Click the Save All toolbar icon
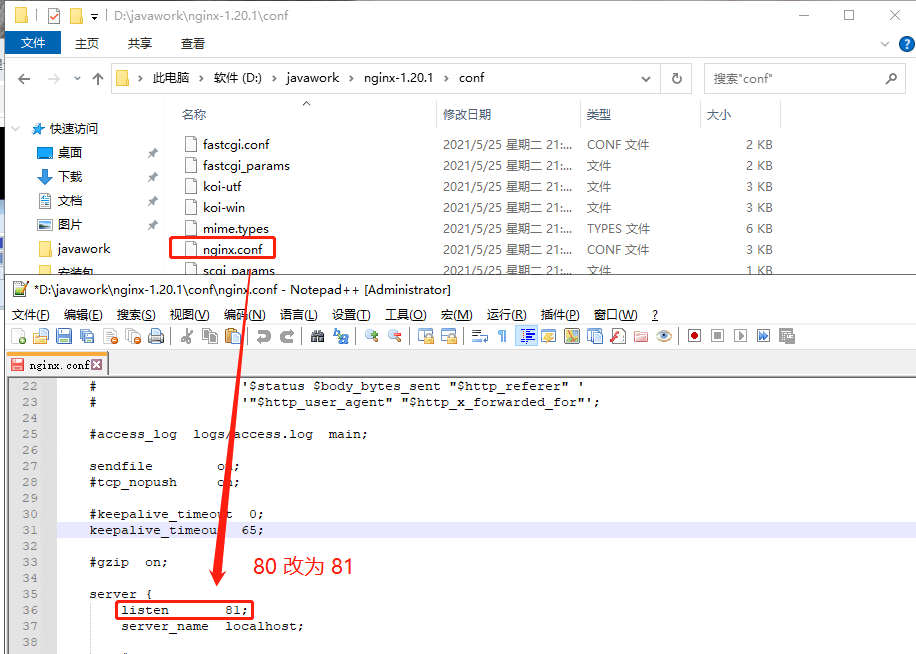916x654 pixels. pyautogui.click(x=87, y=336)
